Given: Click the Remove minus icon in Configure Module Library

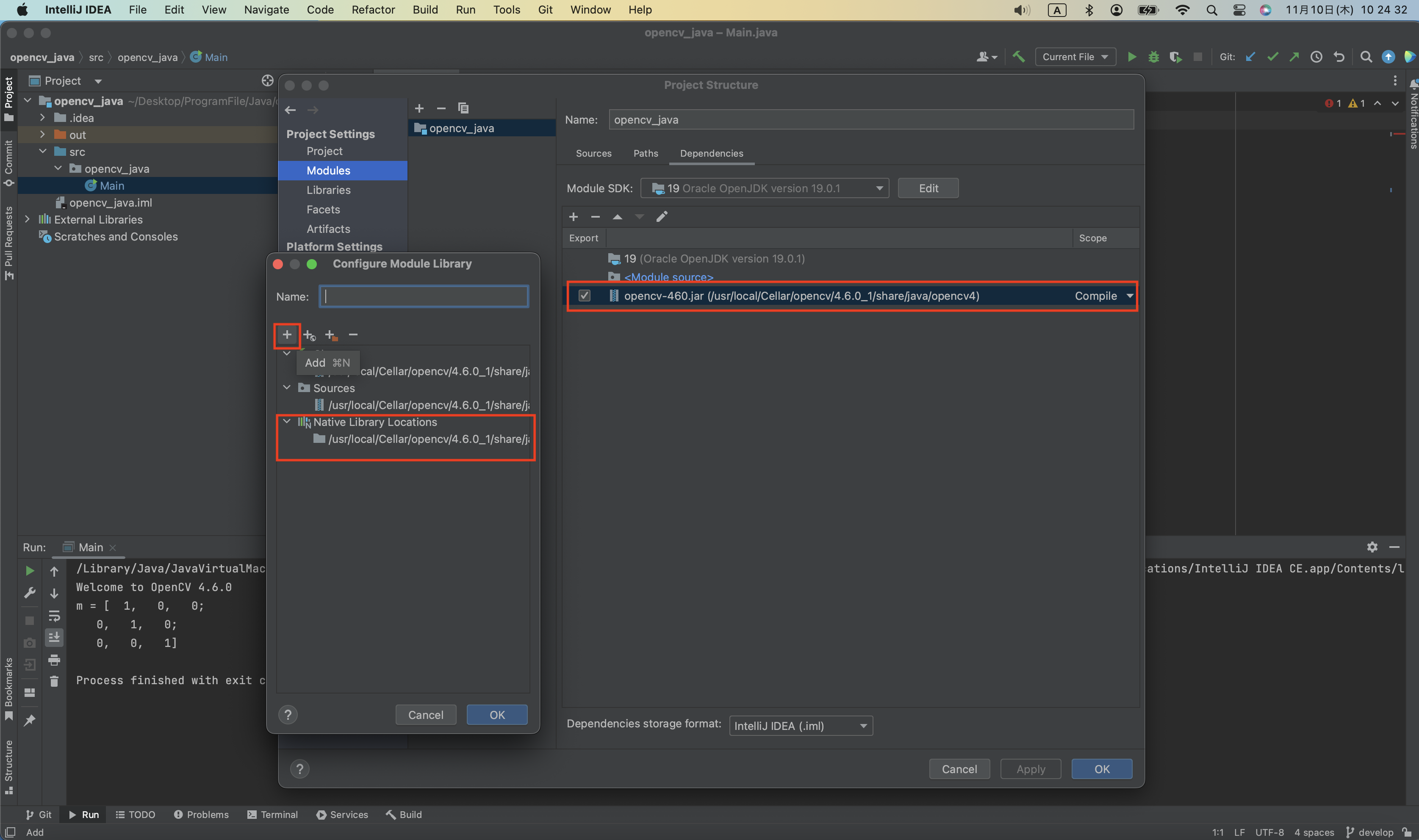Looking at the screenshot, I should (353, 334).
